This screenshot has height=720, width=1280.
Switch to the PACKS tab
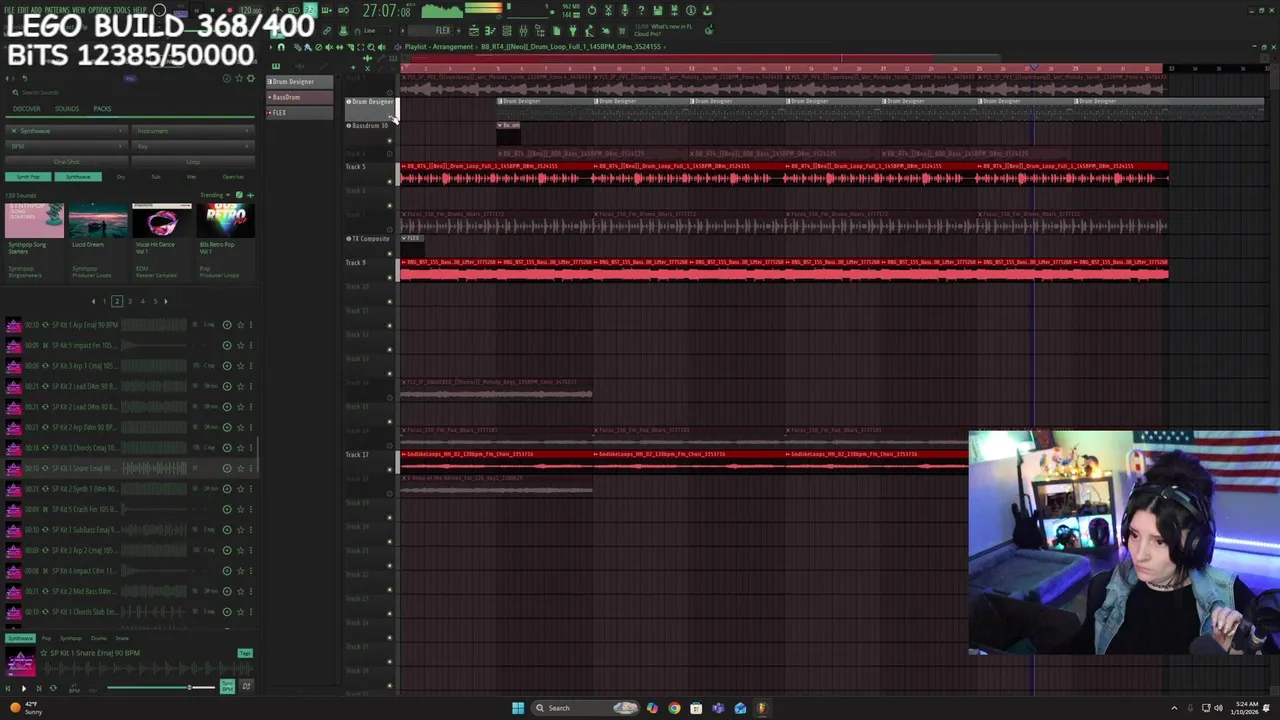[x=102, y=108]
